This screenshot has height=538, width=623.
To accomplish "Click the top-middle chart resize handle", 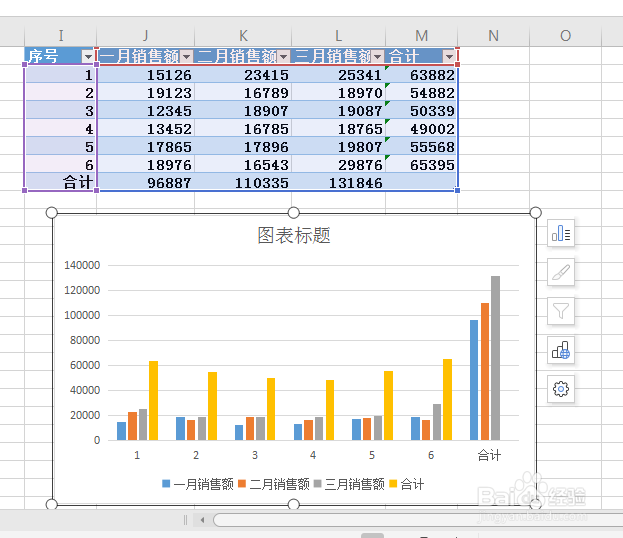I will click(293, 213).
